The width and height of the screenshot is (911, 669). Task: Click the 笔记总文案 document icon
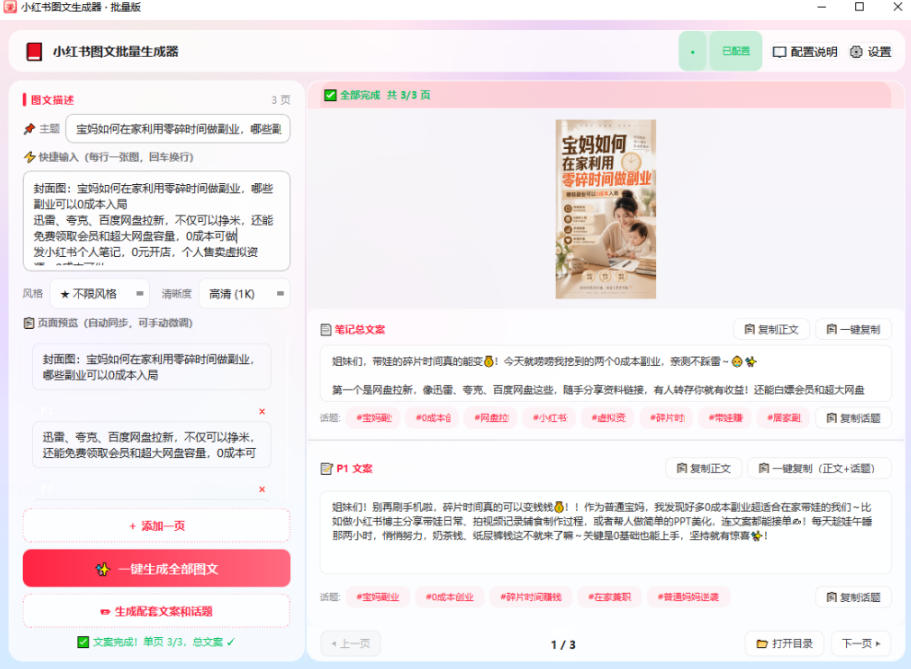[x=326, y=330]
